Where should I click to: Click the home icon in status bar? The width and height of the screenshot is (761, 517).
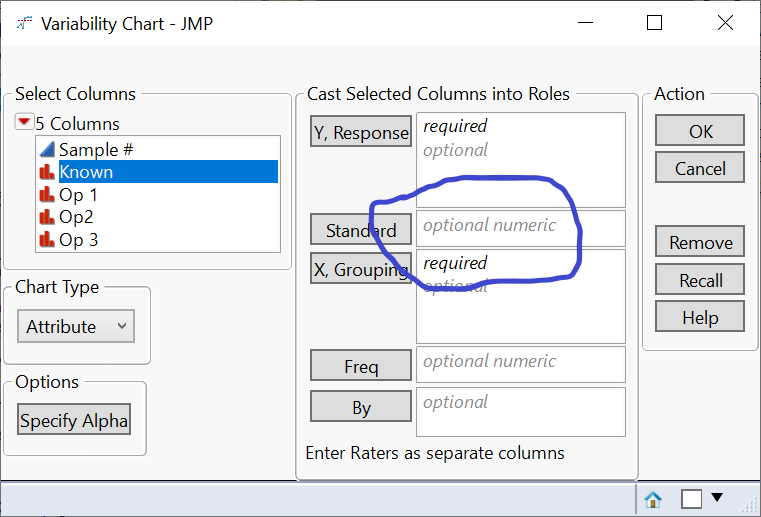[x=653, y=498]
